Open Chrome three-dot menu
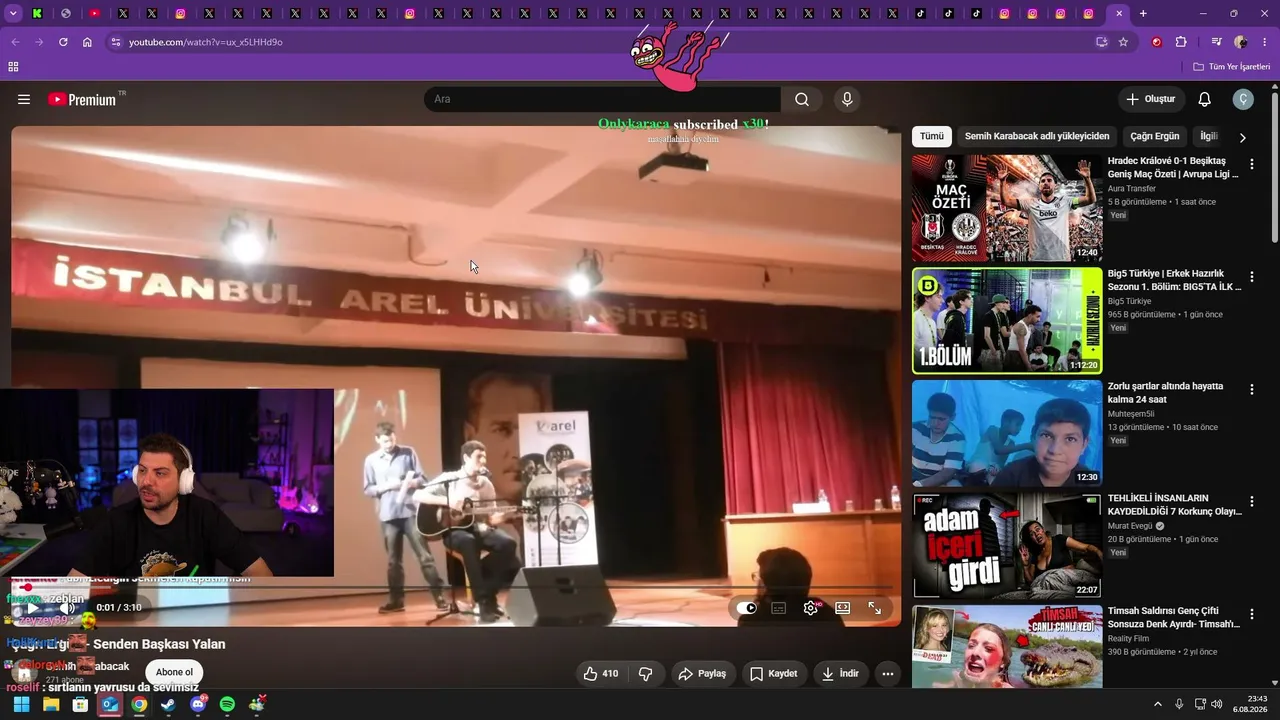 [1264, 42]
